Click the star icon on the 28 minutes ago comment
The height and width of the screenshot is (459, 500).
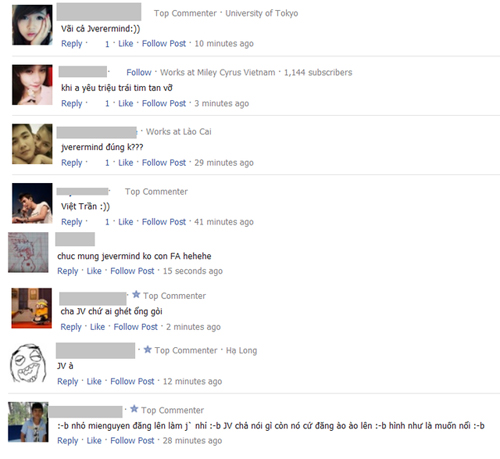[134, 409]
